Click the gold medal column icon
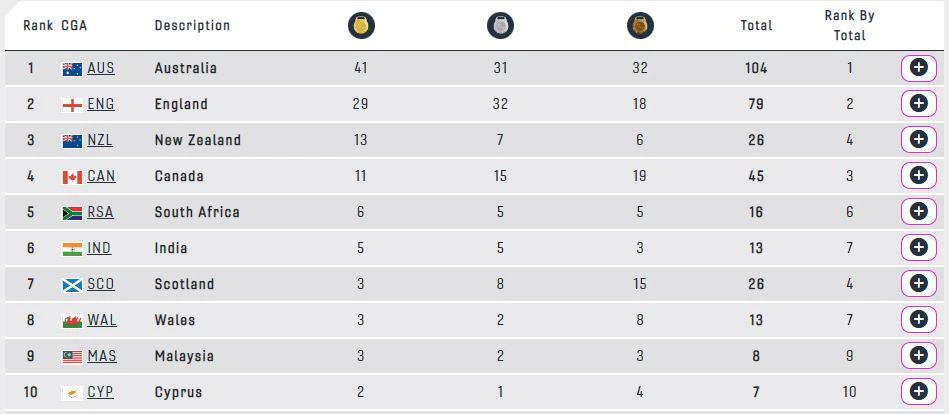The height and width of the screenshot is (414, 949). [360, 26]
